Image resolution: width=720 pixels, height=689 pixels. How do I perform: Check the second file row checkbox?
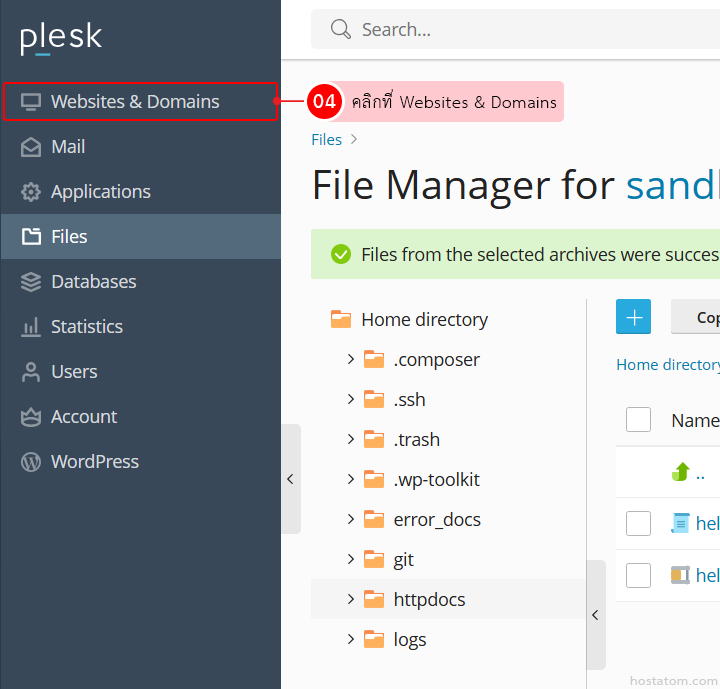638,575
